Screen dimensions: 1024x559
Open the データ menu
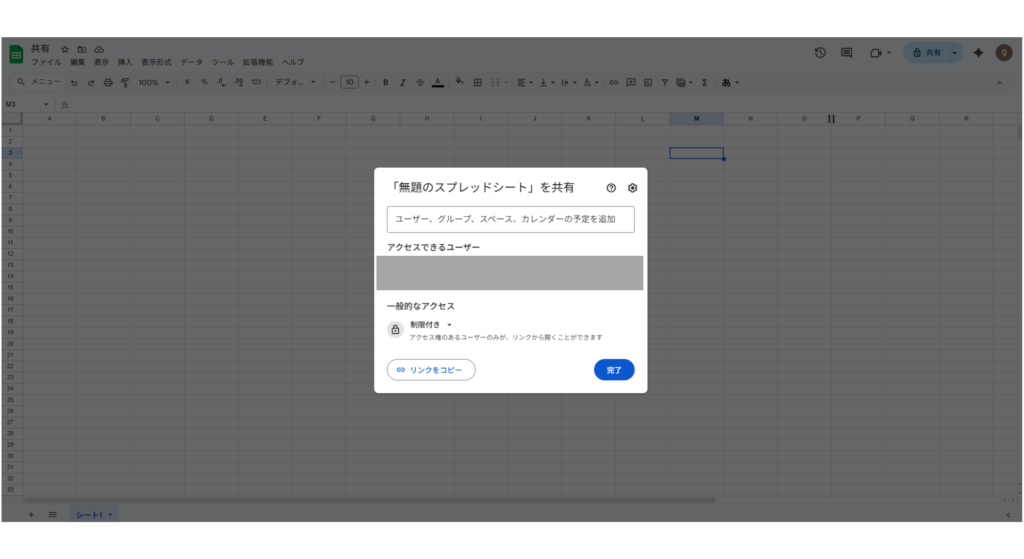(x=191, y=63)
